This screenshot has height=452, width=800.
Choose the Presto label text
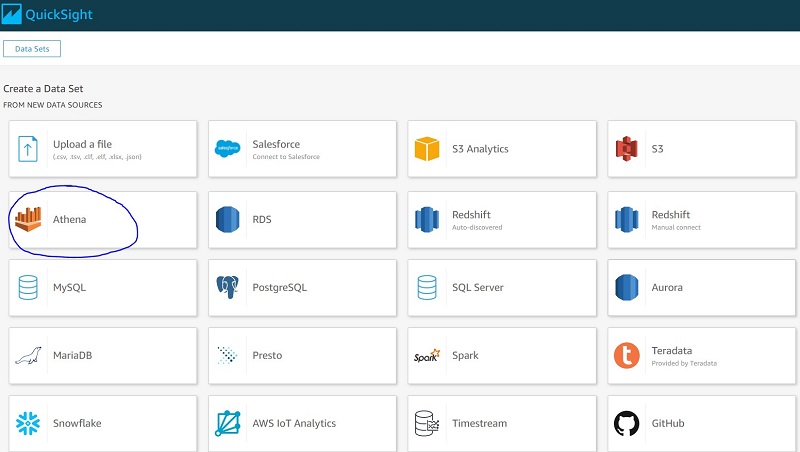point(267,355)
